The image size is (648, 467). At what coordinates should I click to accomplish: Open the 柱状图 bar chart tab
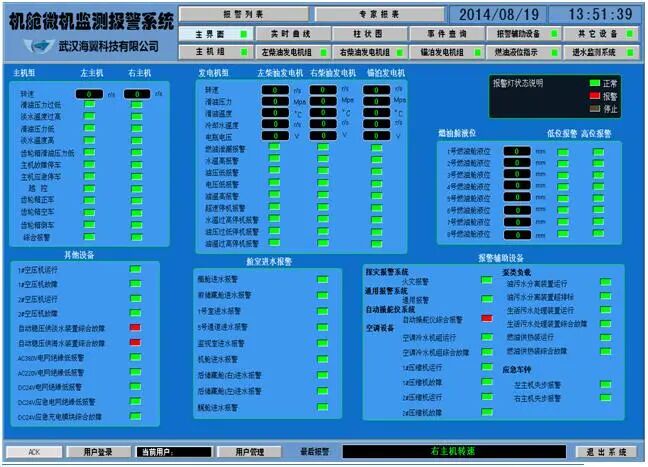click(370, 34)
